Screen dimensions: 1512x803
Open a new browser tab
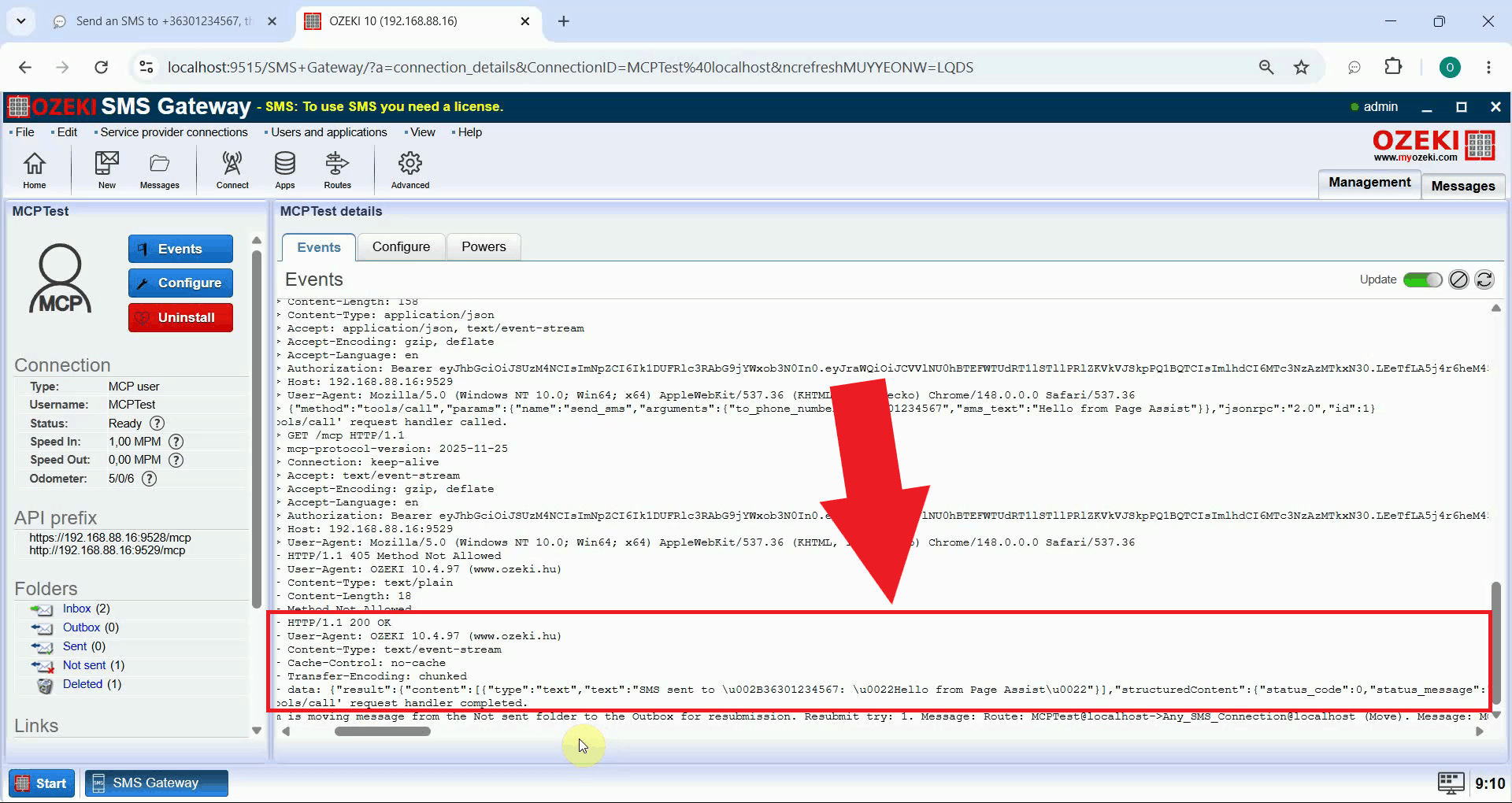(563, 21)
